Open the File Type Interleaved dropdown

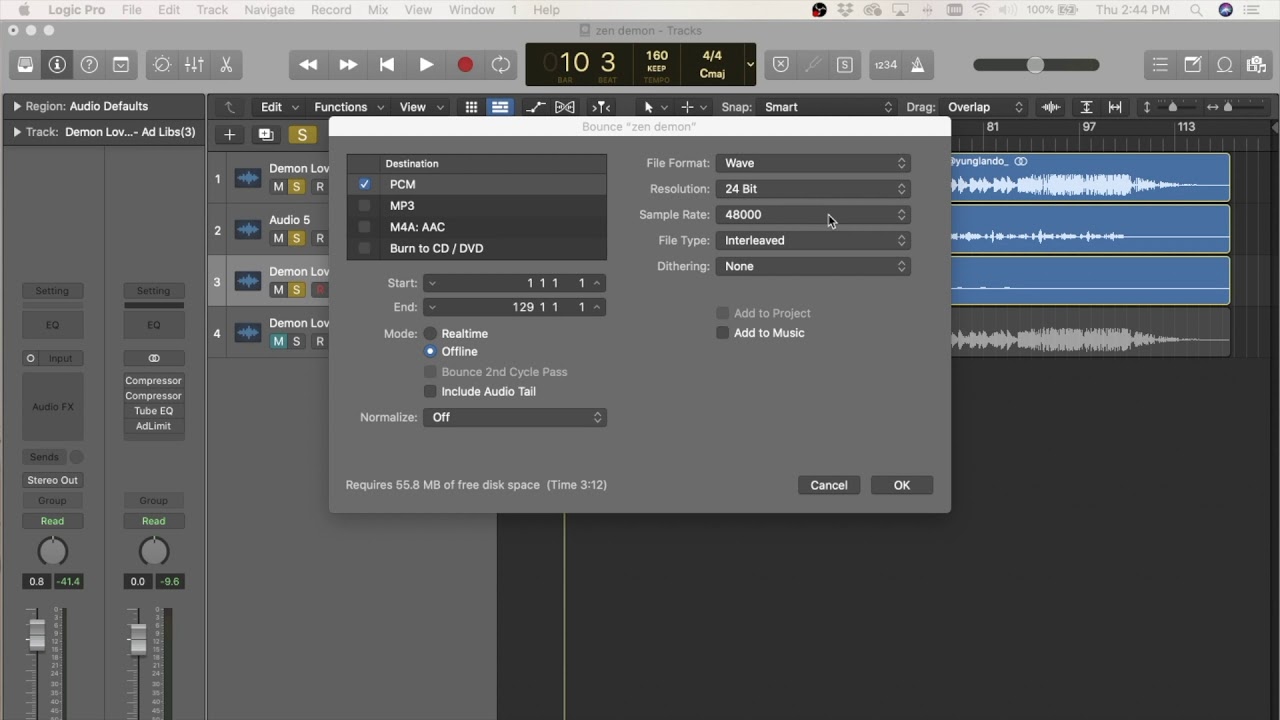812,241
